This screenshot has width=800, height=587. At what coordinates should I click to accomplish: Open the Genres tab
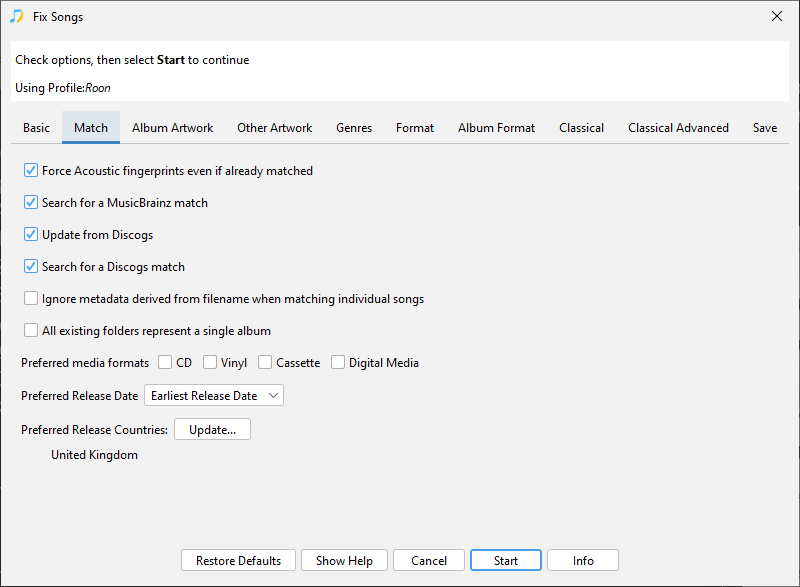354,128
